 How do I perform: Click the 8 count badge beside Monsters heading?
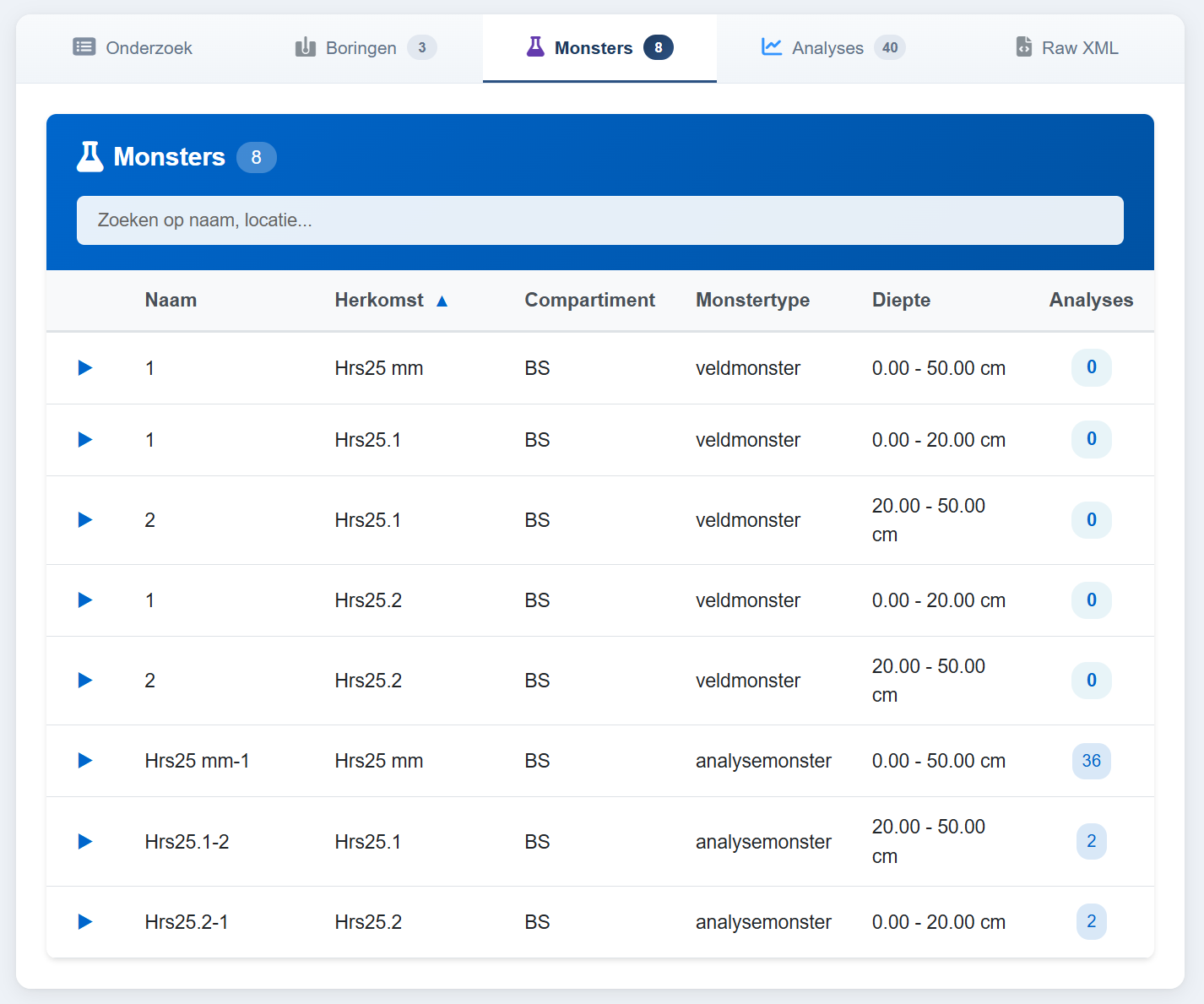(x=256, y=158)
